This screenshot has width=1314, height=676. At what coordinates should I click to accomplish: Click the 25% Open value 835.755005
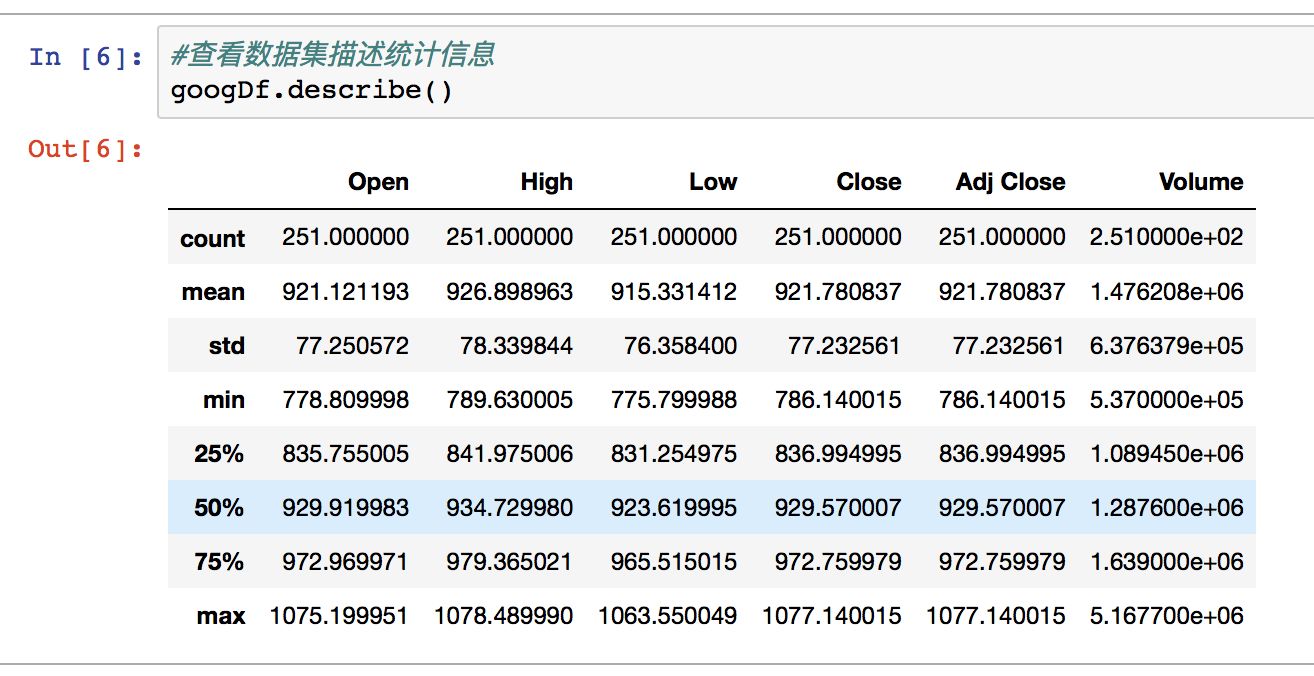(x=345, y=454)
